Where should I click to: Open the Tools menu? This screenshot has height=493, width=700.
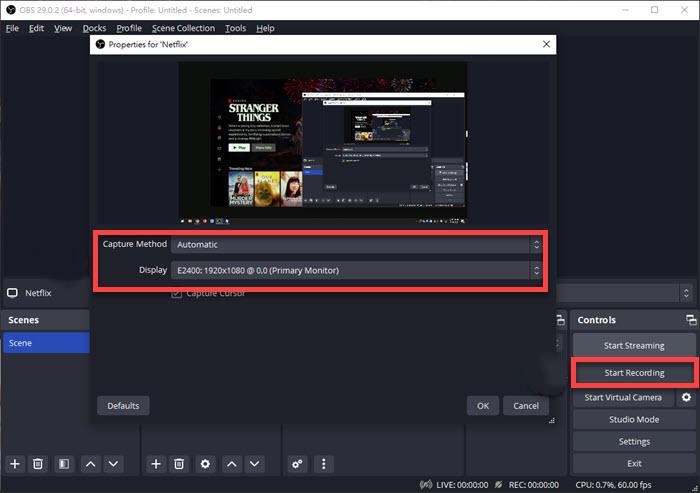(x=235, y=28)
